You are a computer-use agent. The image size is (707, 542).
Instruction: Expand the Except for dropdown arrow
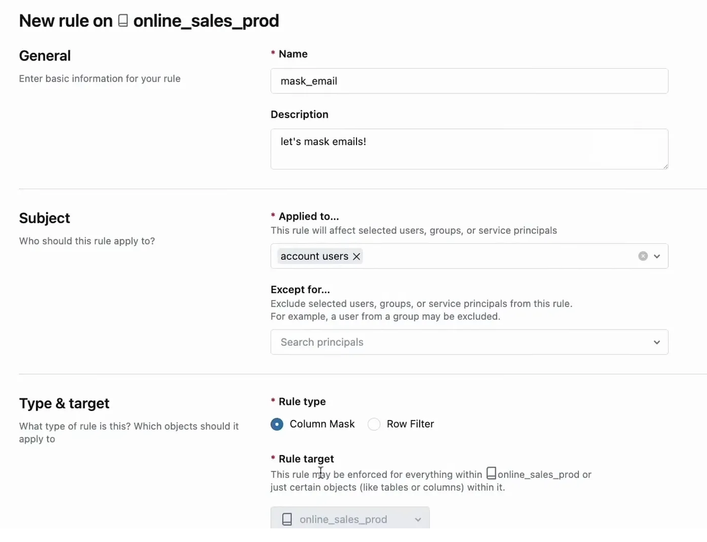657,343
